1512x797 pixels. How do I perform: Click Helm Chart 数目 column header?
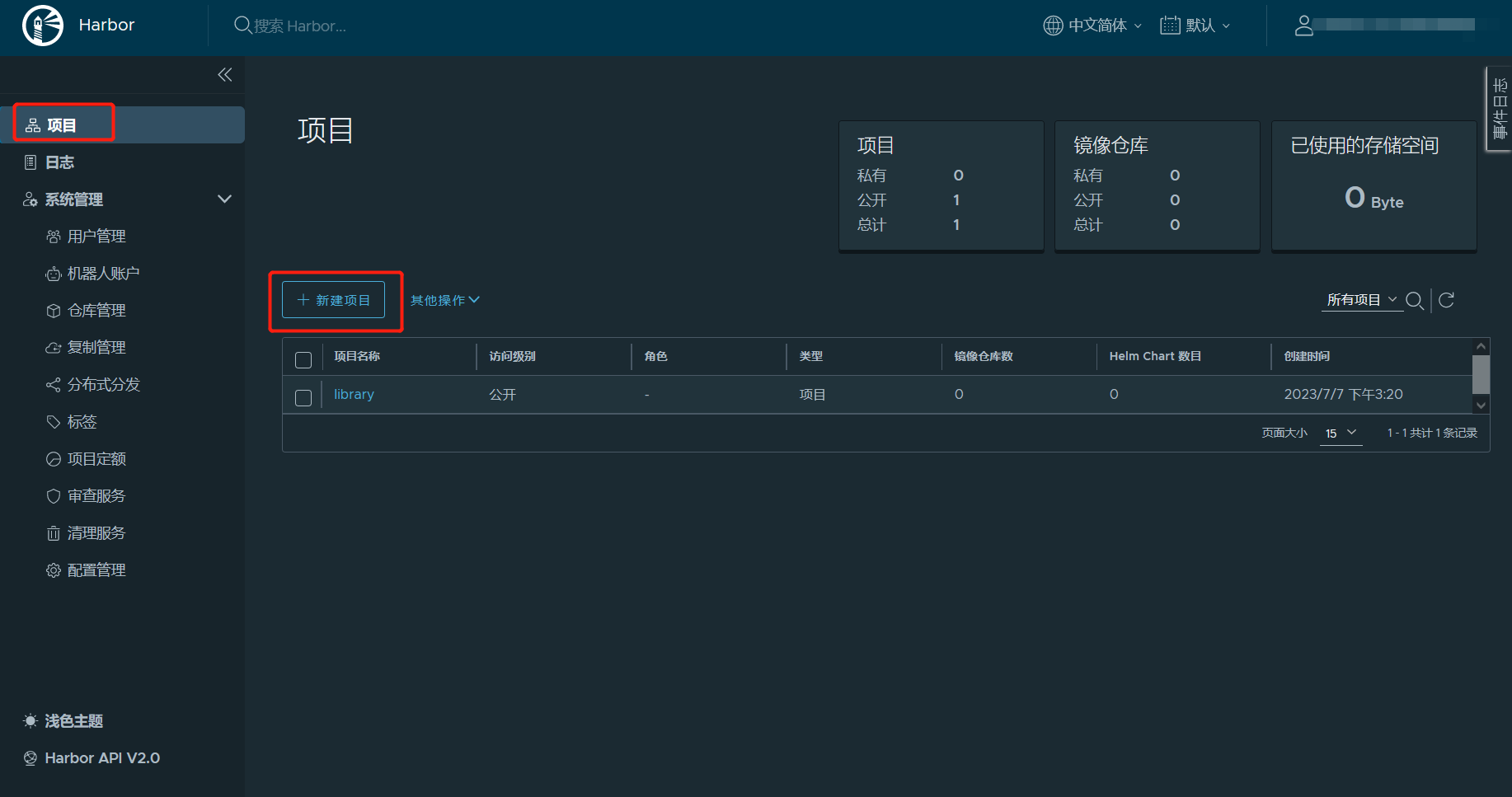1155,356
